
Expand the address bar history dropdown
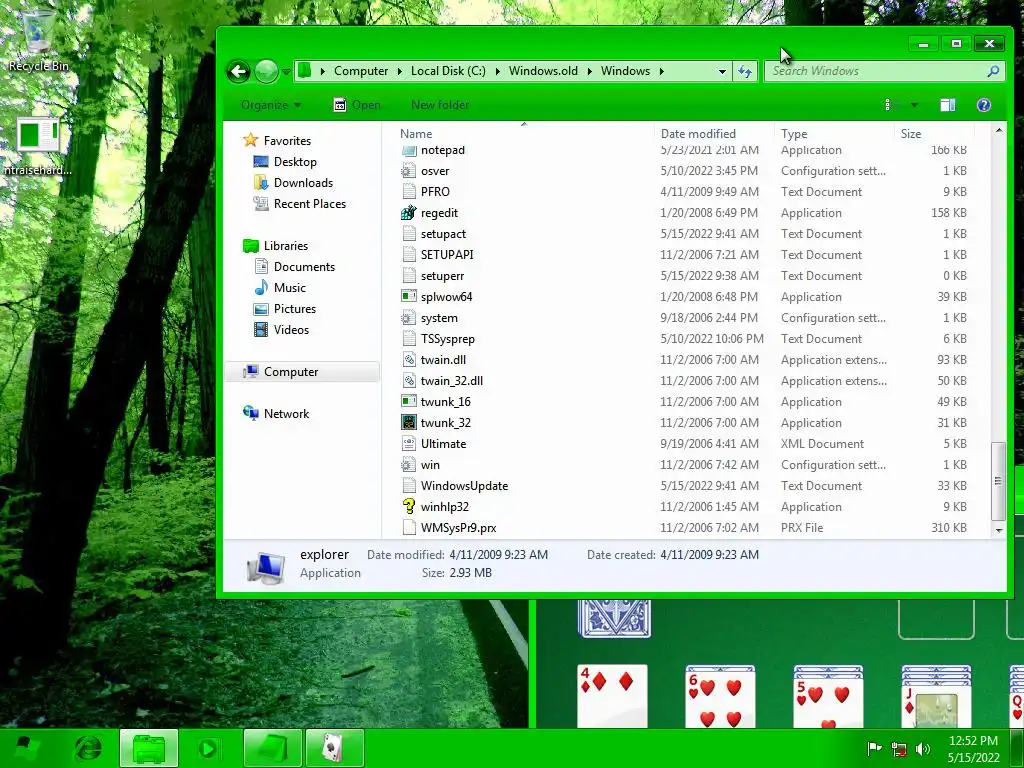[x=722, y=71]
